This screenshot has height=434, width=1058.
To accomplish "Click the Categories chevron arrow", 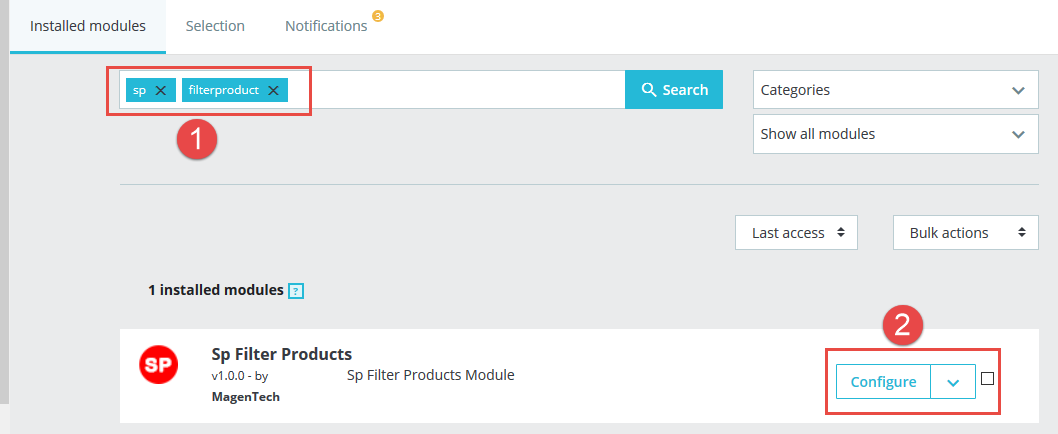I will coord(1018,90).
